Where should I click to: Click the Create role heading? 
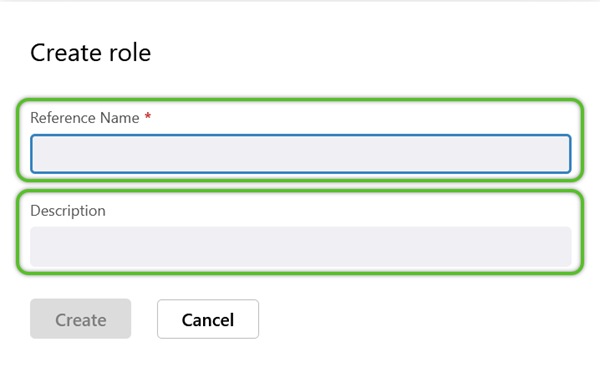tap(91, 52)
